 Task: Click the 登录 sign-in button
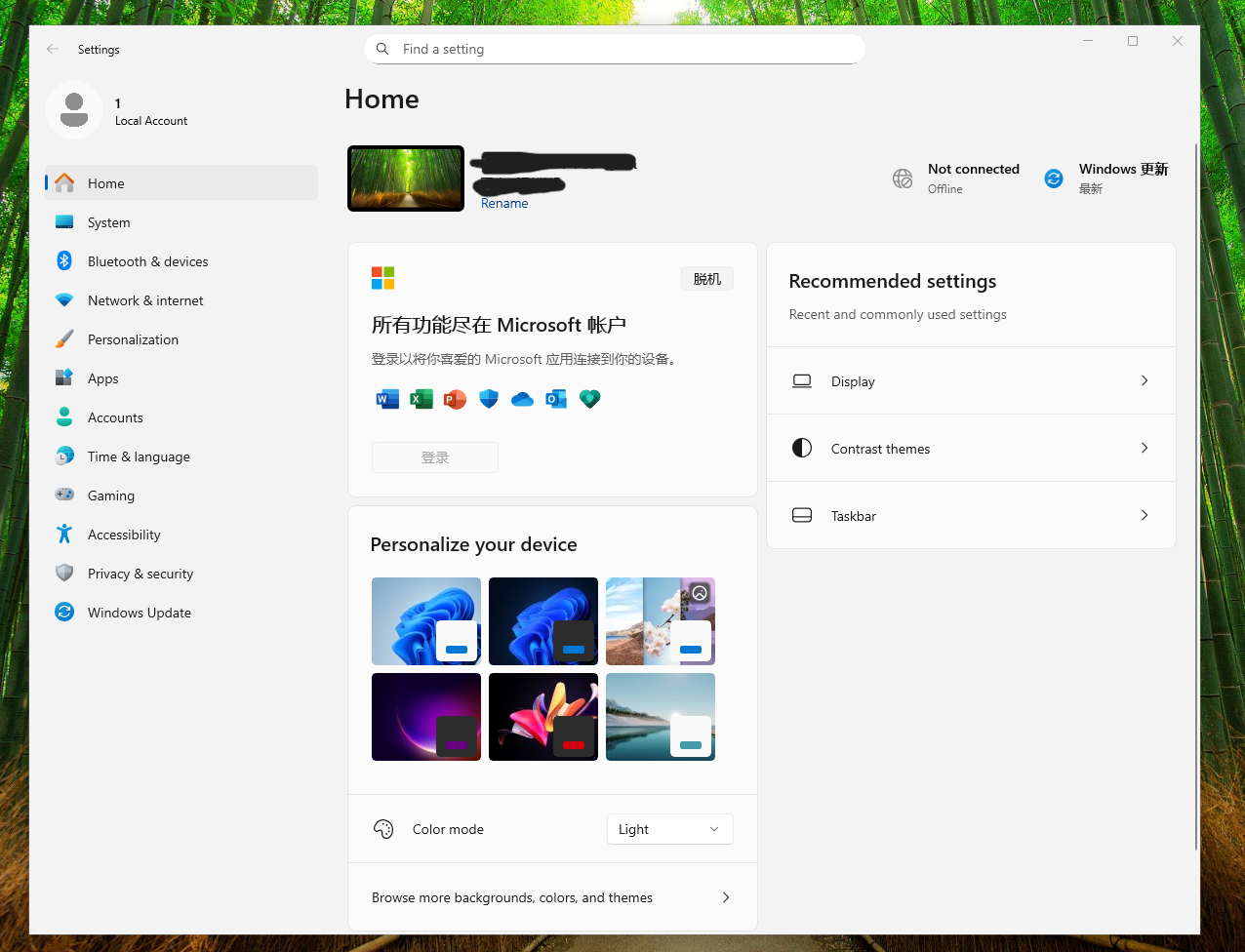(435, 457)
